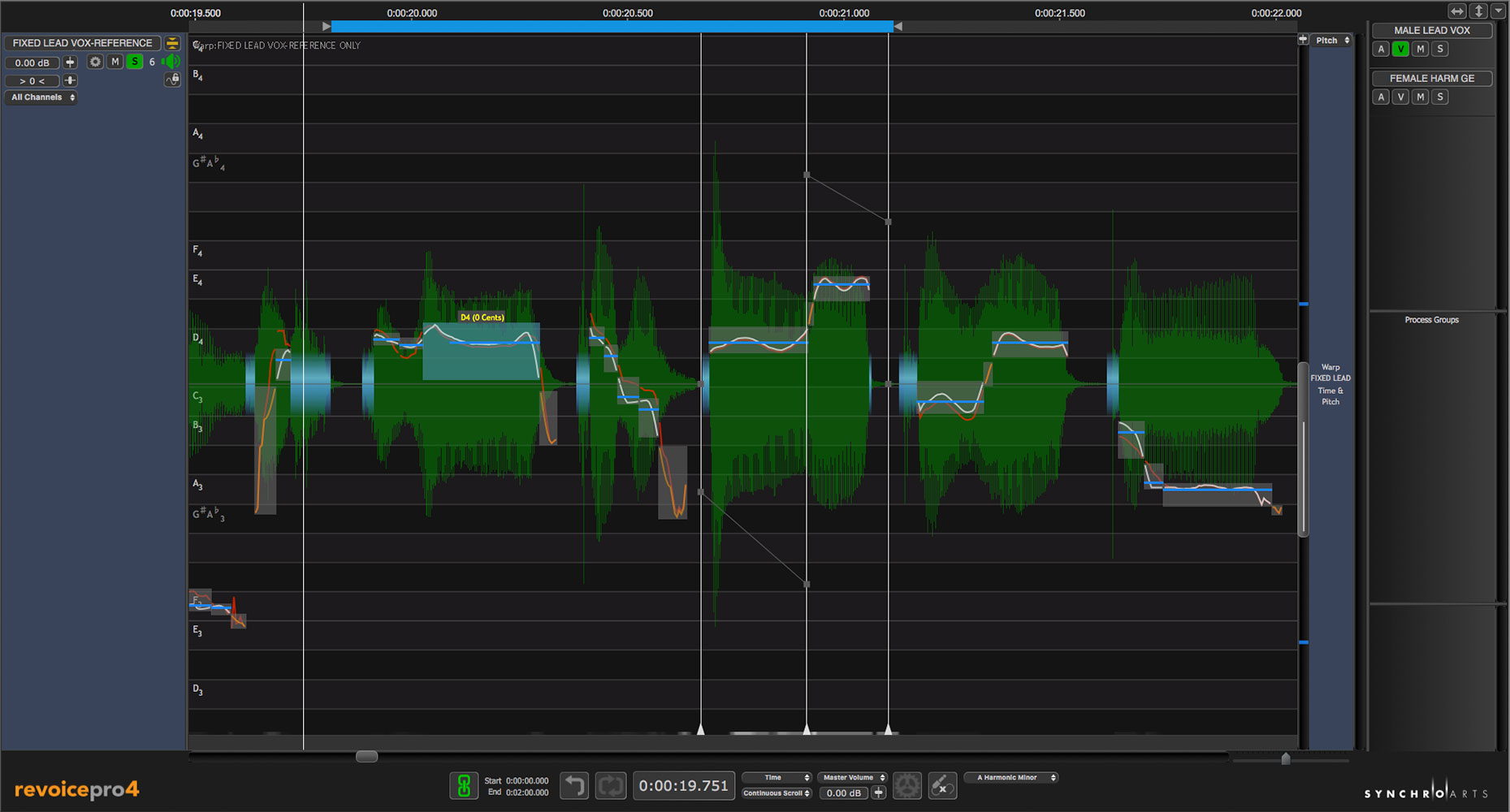This screenshot has height=812, width=1510.
Task: Solo the FEMALE HARM GE track
Action: coord(1440,97)
